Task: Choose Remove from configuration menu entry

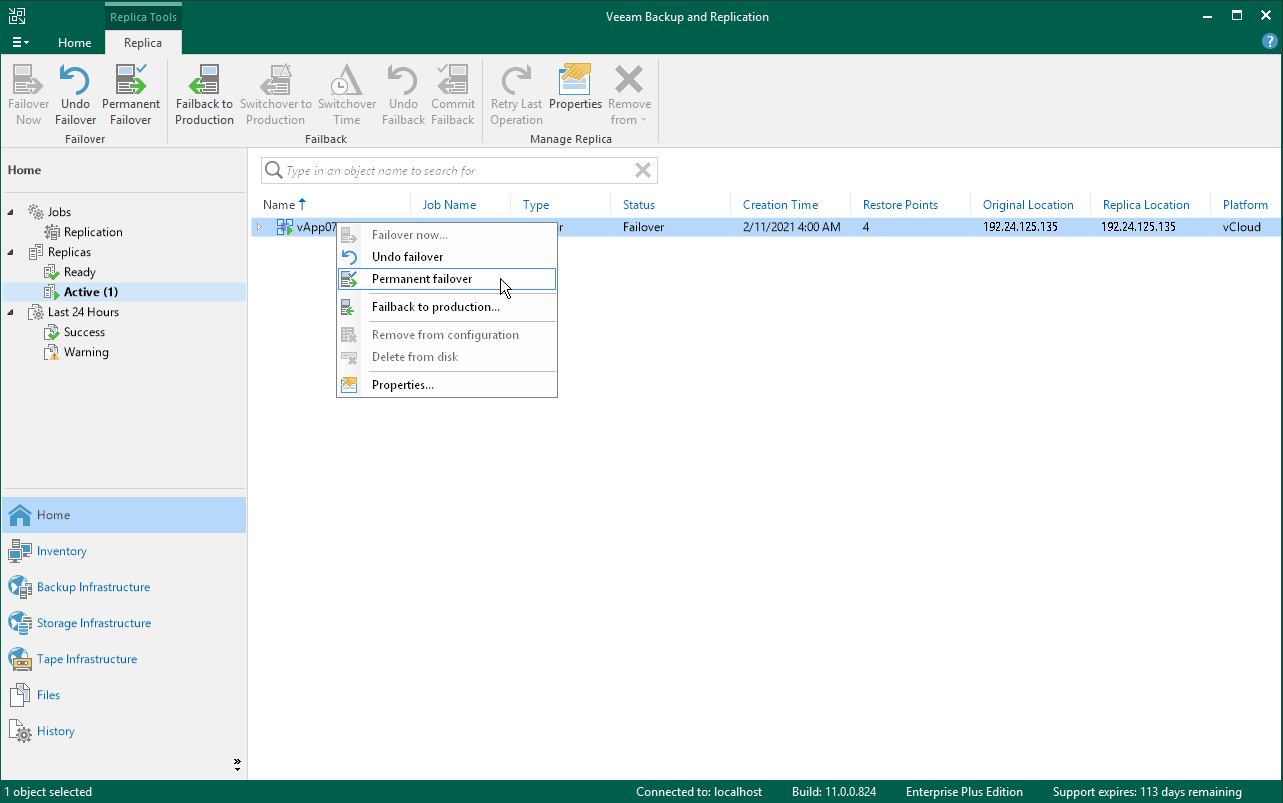Action: tap(447, 335)
